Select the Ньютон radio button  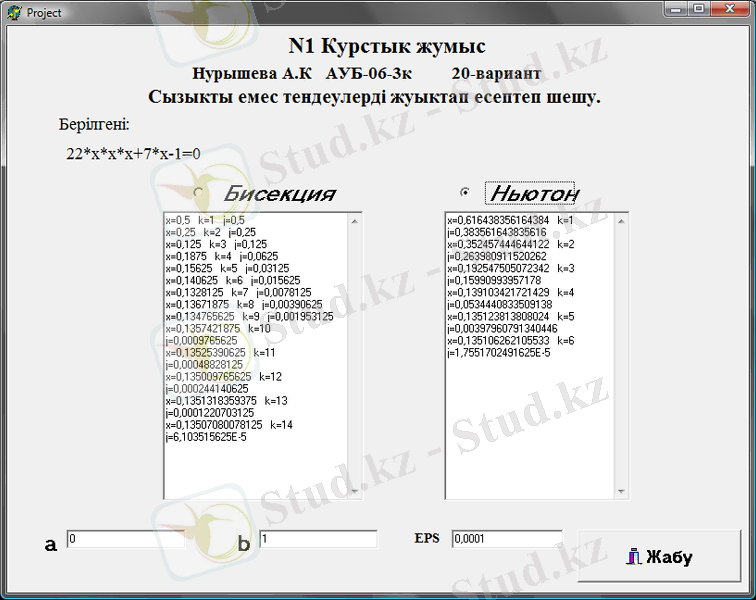(x=465, y=192)
